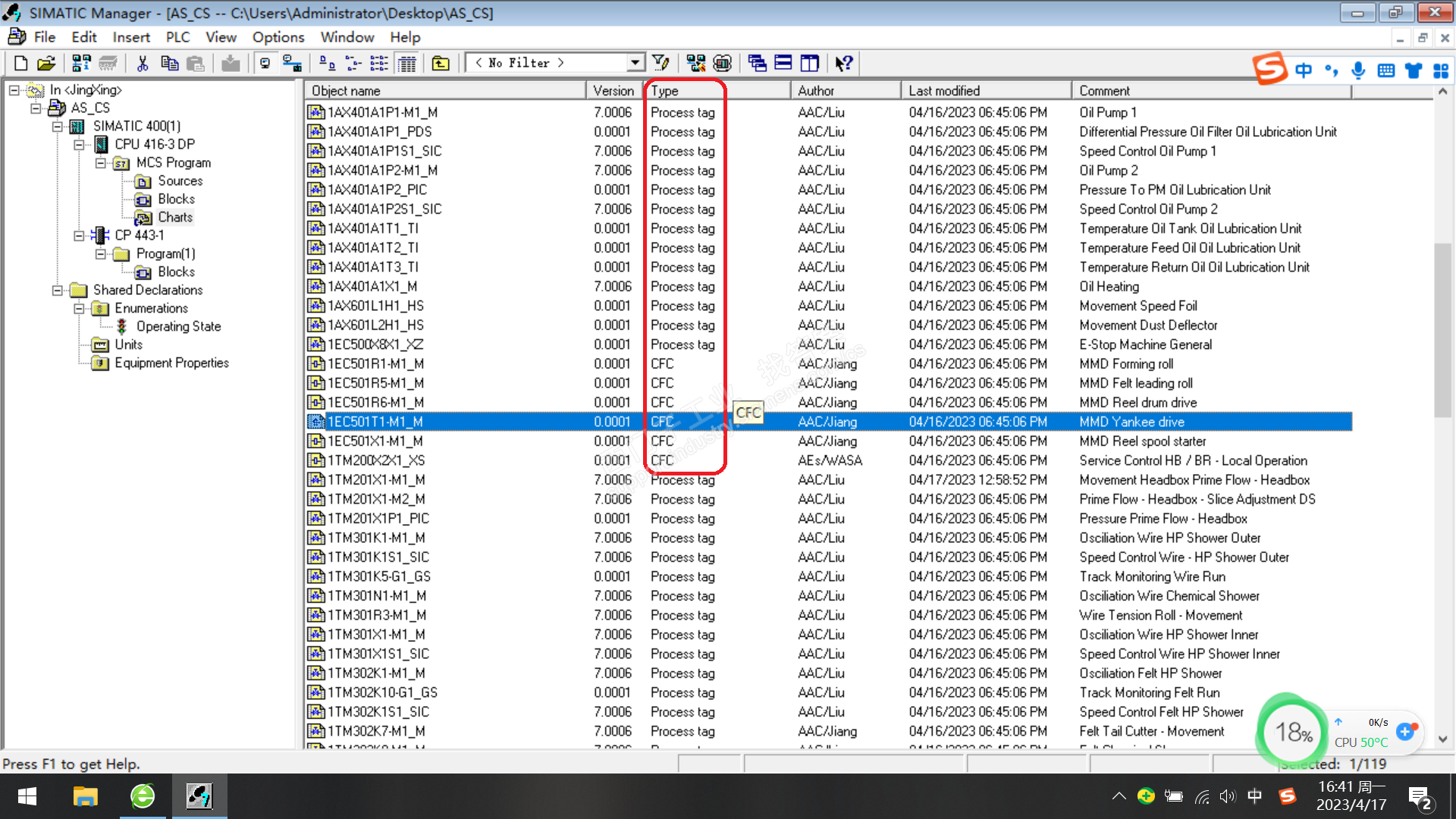Toggle the Large Icons view button
This screenshot has height=819, width=1456.
point(327,63)
